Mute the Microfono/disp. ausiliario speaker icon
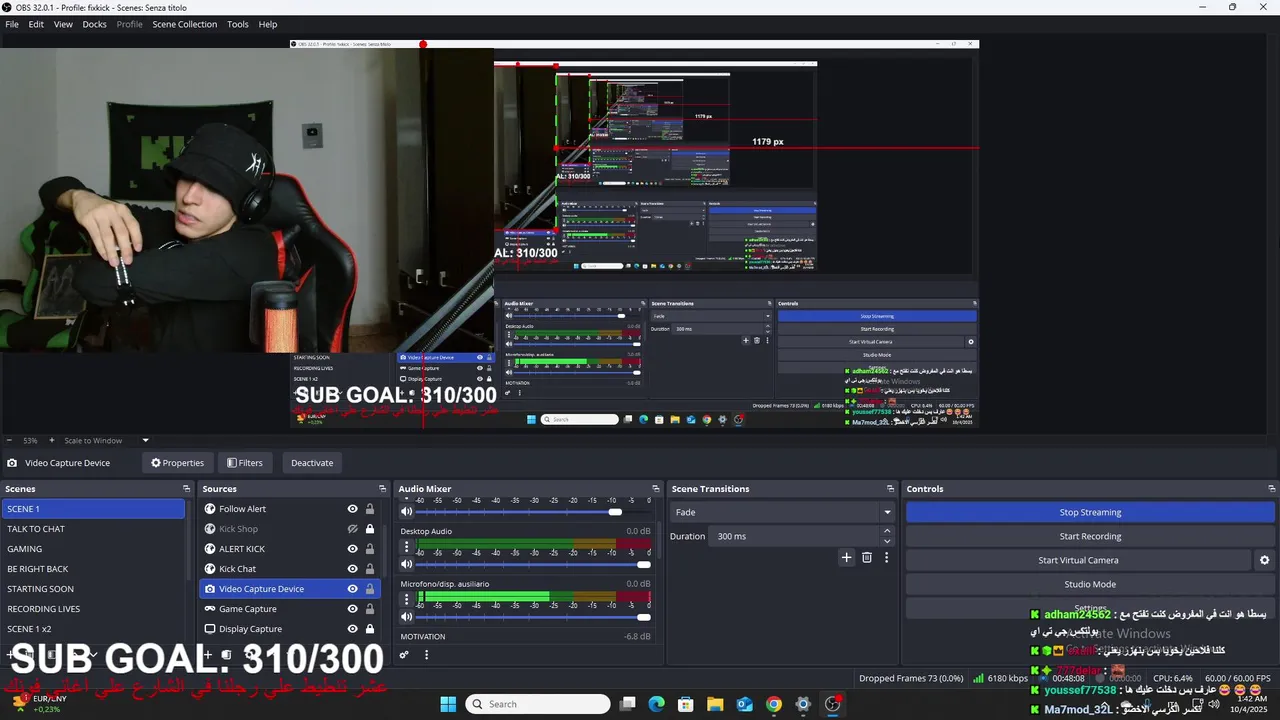 (x=406, y=617)
